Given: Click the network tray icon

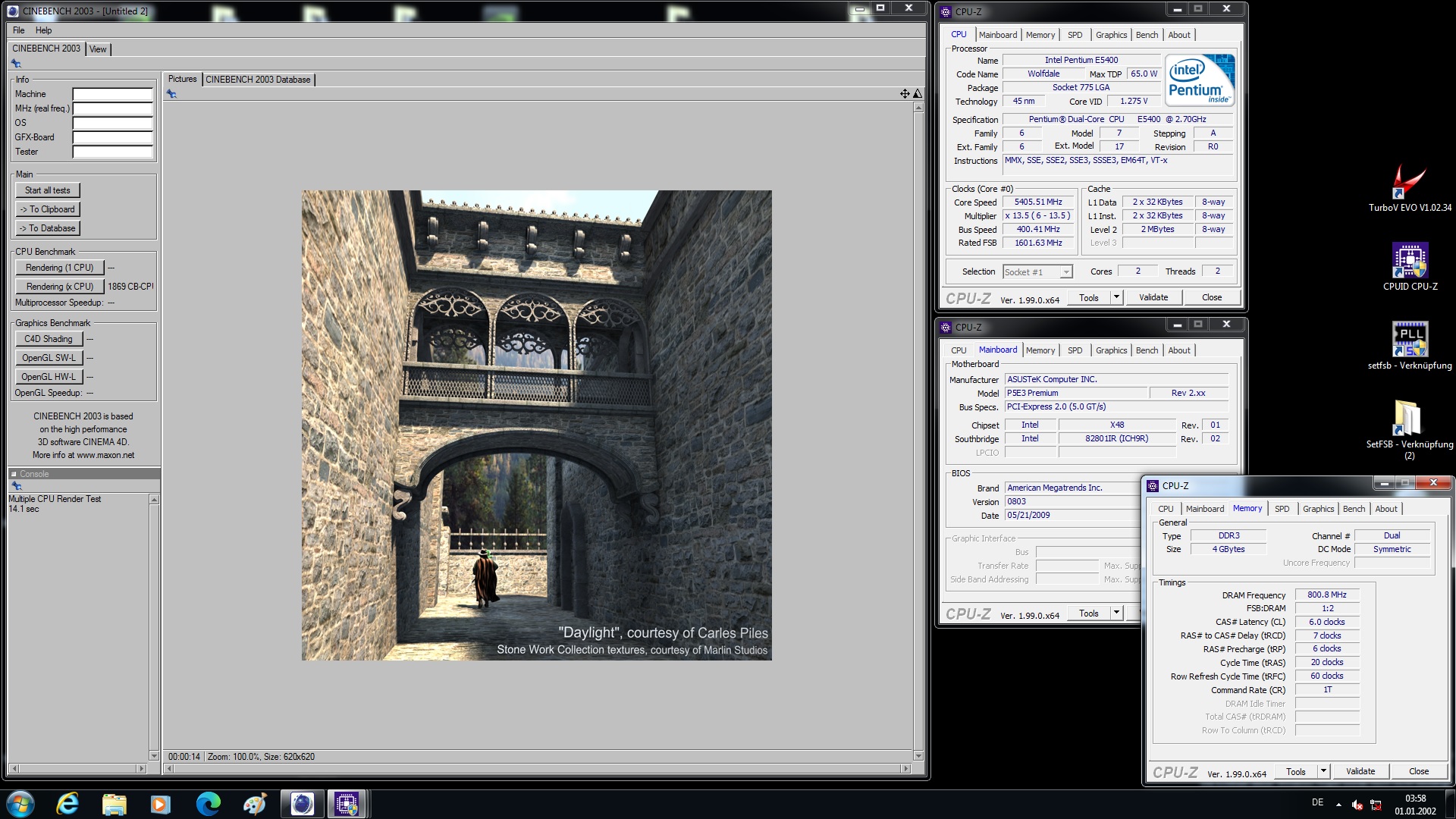Looking at the screenshot, I should click(x=1376, y=804).
